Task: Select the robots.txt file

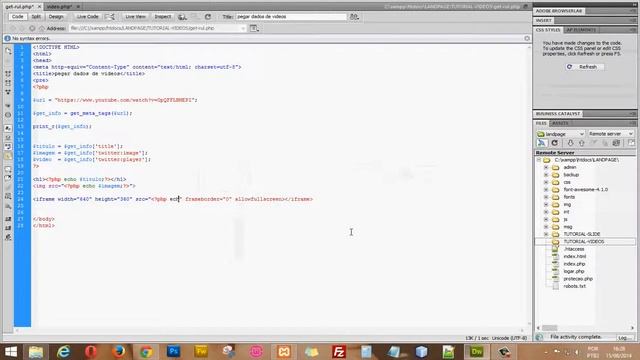Action: 575,286
